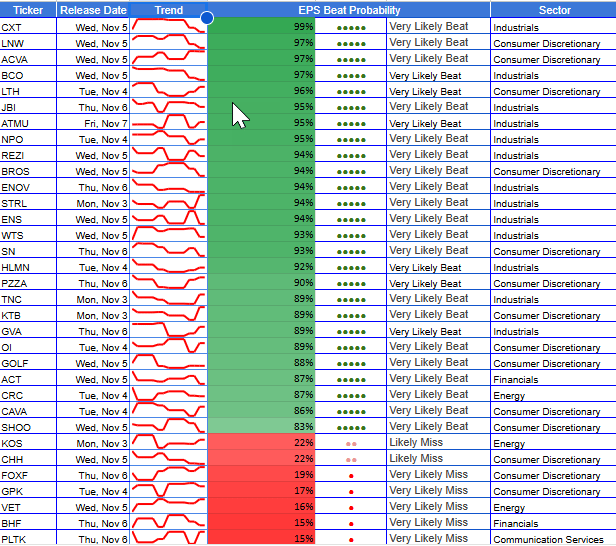The width and height of the screenshot is (616, 546).
Task: Select the ACVA ticker cell
Action: (x=28, y=59)
